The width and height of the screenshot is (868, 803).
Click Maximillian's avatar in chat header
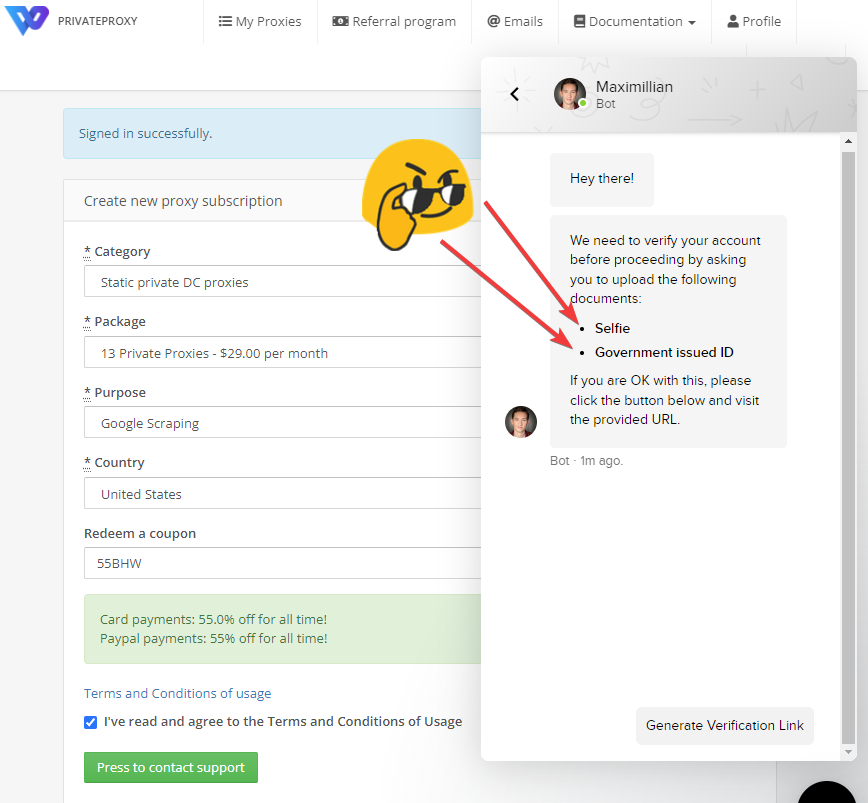pyautogui.click(x=570, y=94)
